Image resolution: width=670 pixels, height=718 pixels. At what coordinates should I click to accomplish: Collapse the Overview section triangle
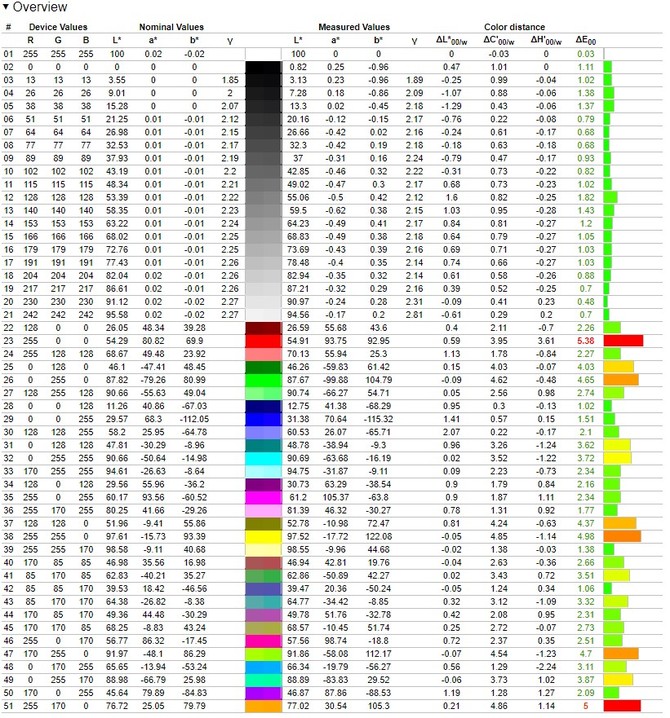(5, 7)
